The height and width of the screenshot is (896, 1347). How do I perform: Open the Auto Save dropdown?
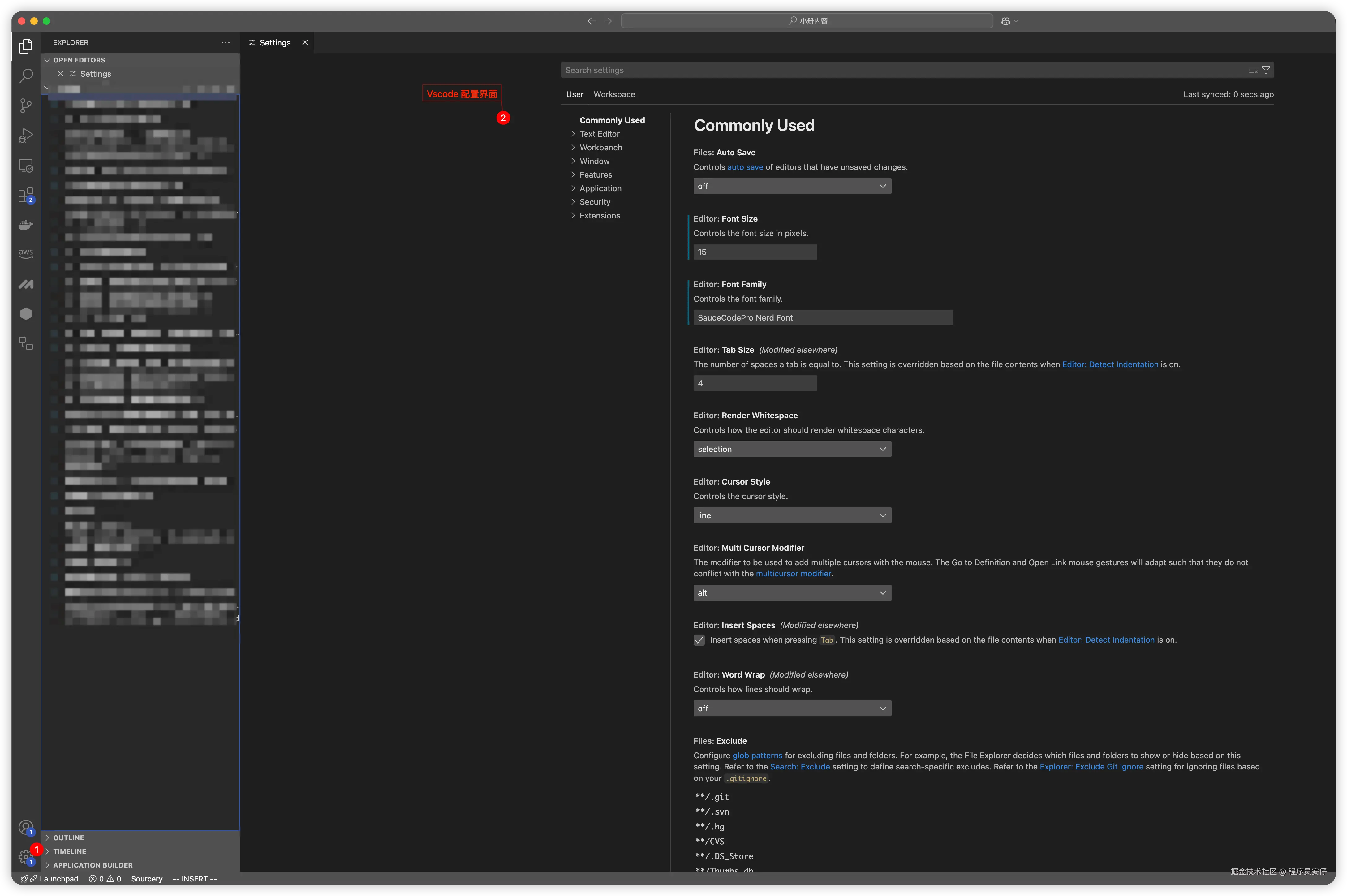point(792,186)
